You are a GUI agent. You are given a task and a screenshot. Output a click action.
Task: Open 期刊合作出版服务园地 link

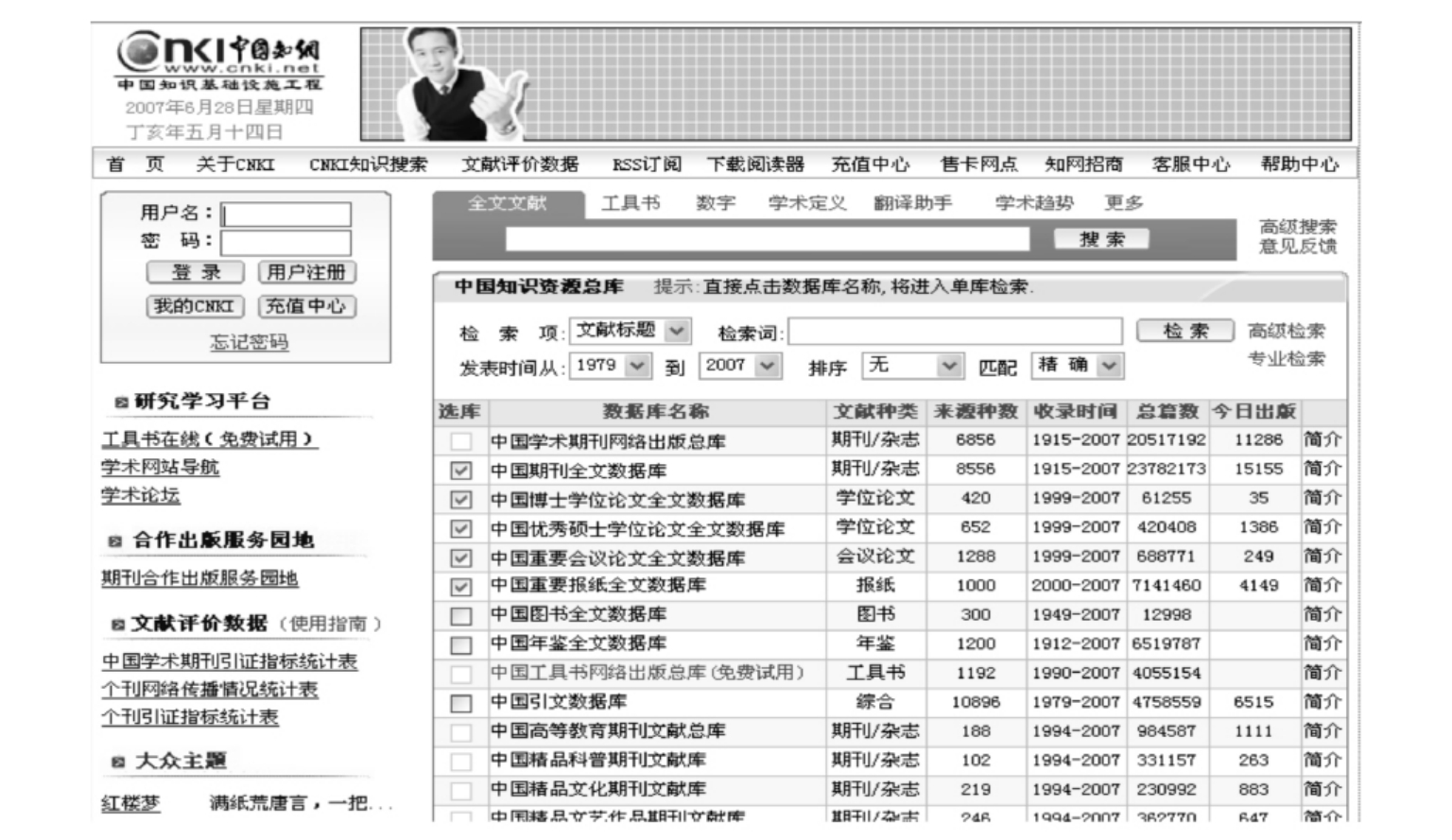click(x=200, y=578)
